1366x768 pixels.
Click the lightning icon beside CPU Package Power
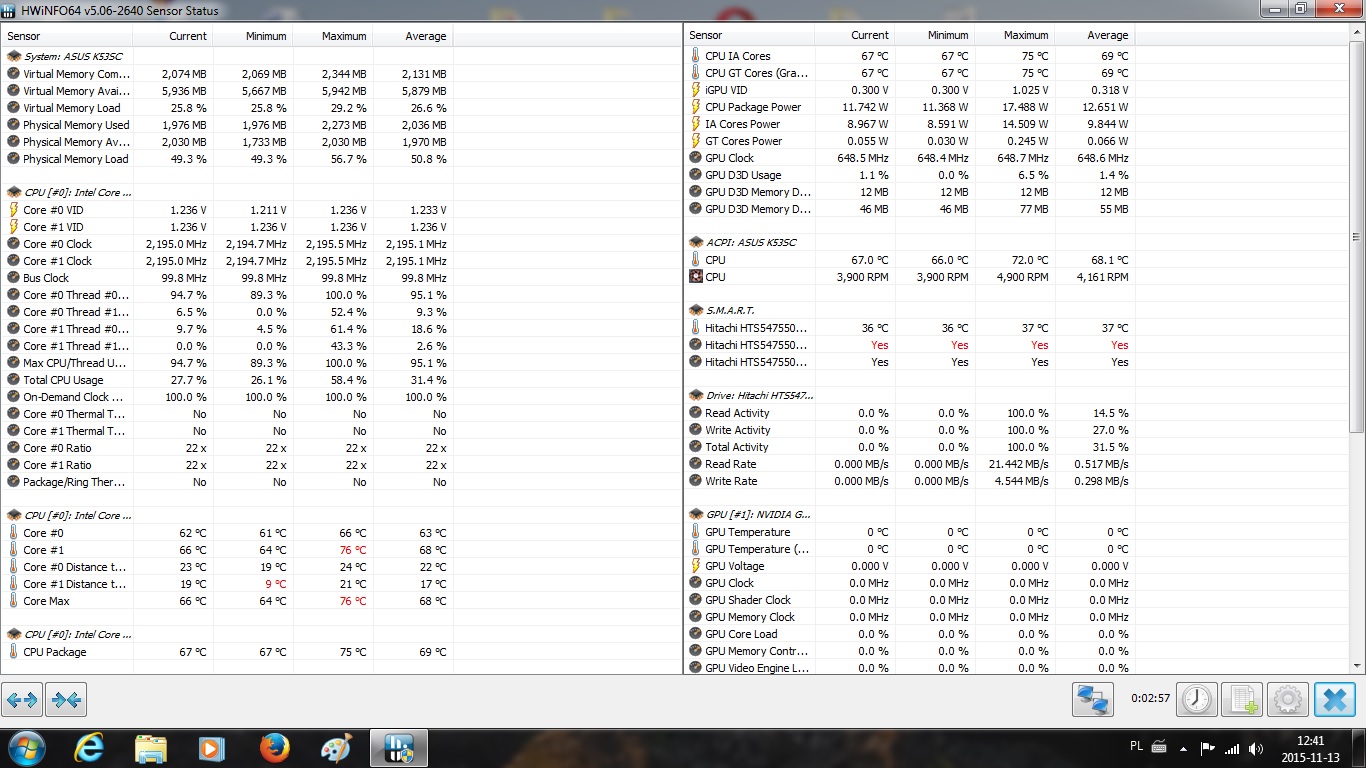(x=696, y=107)
